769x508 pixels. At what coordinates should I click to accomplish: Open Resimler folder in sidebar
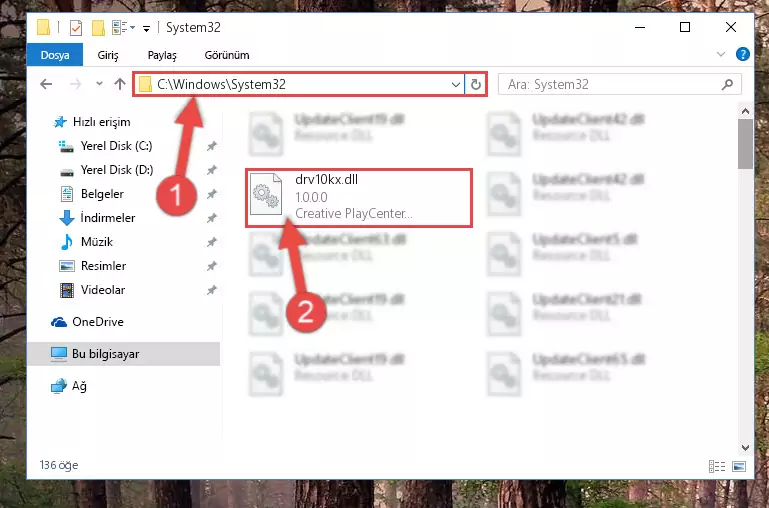tap(103, 266)
